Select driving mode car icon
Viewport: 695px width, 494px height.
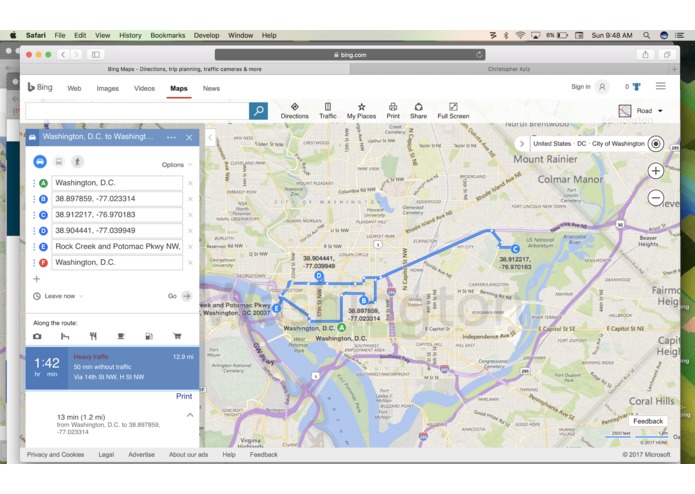pyautogui.click(x=40, y=162)
